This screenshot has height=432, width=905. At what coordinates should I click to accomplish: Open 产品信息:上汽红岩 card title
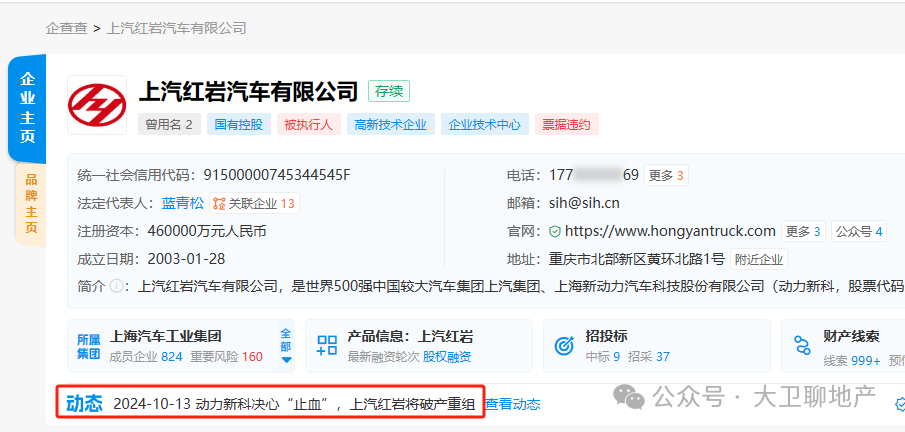click(x=410, y=336)
